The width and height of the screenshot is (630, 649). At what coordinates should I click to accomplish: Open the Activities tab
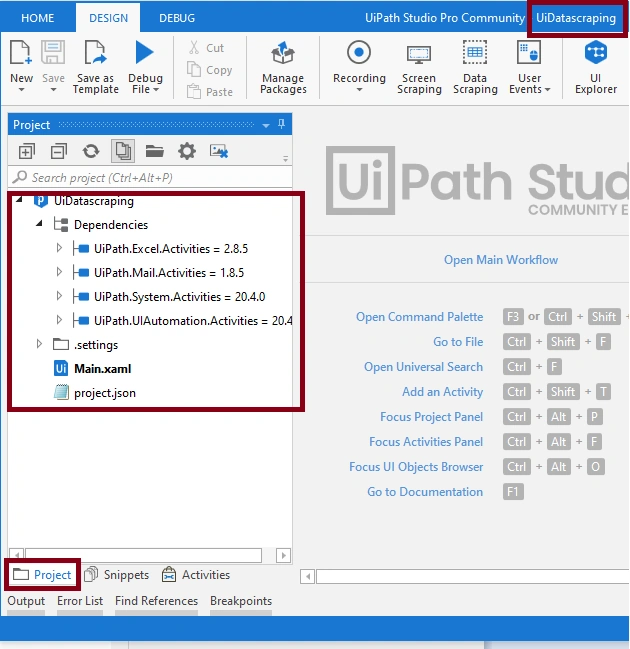tap(196, 574)
